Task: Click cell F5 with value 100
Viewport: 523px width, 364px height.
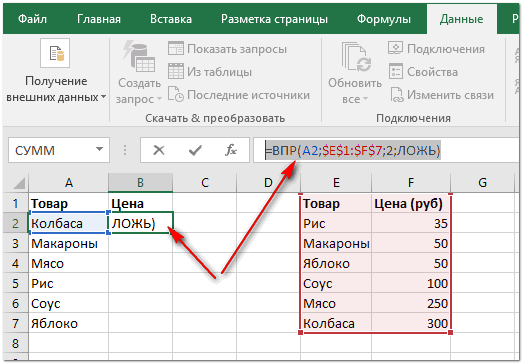Action: point(411,283)
